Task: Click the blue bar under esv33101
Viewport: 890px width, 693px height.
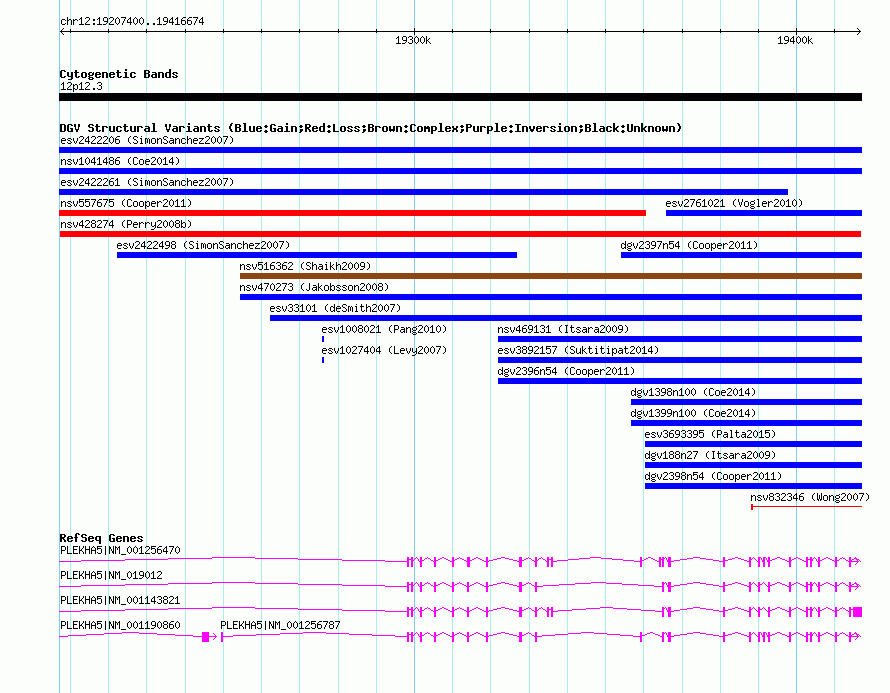Action: [x=566, y=318]
